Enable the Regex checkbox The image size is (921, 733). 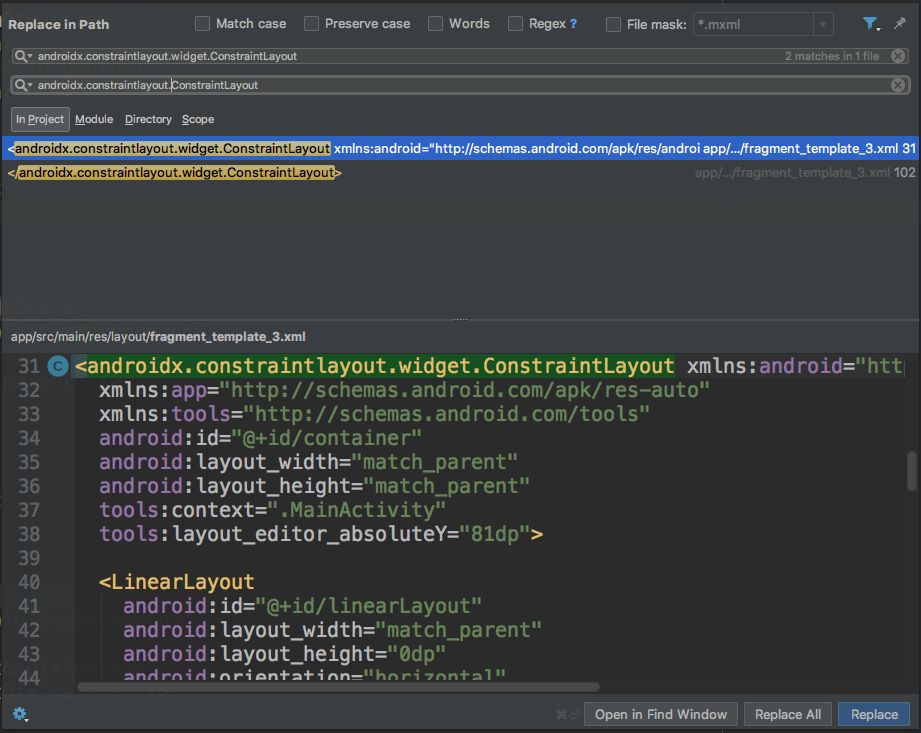coord(515,23)
